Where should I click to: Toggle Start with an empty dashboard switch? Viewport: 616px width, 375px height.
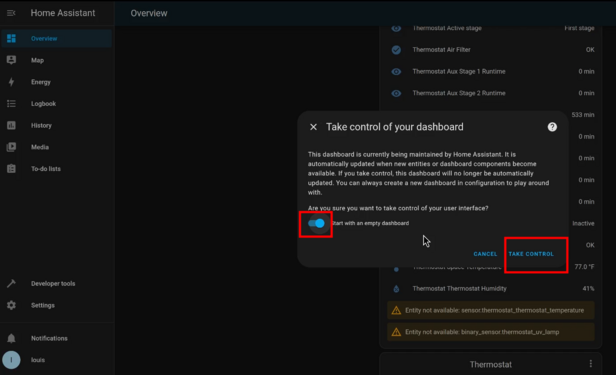click(316, 223)
